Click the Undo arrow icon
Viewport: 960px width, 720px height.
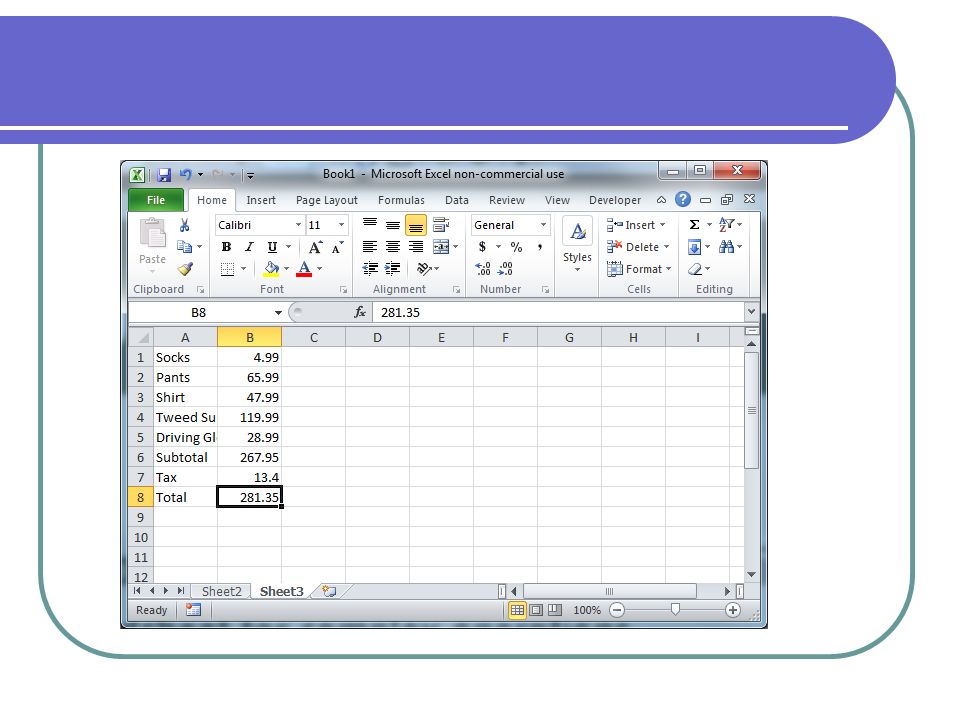tap(186, 174)
